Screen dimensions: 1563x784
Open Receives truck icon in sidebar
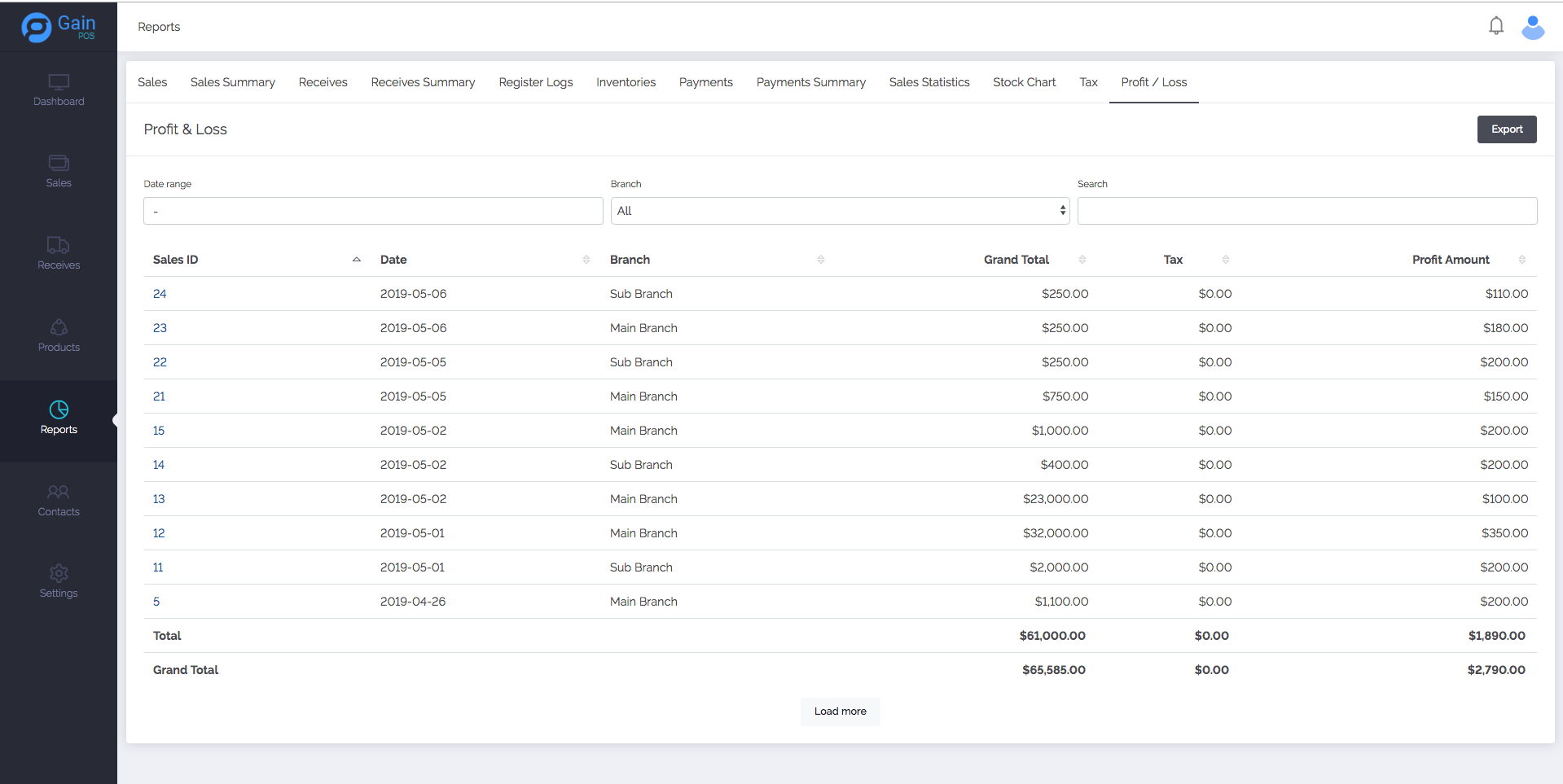coord(59,246)
